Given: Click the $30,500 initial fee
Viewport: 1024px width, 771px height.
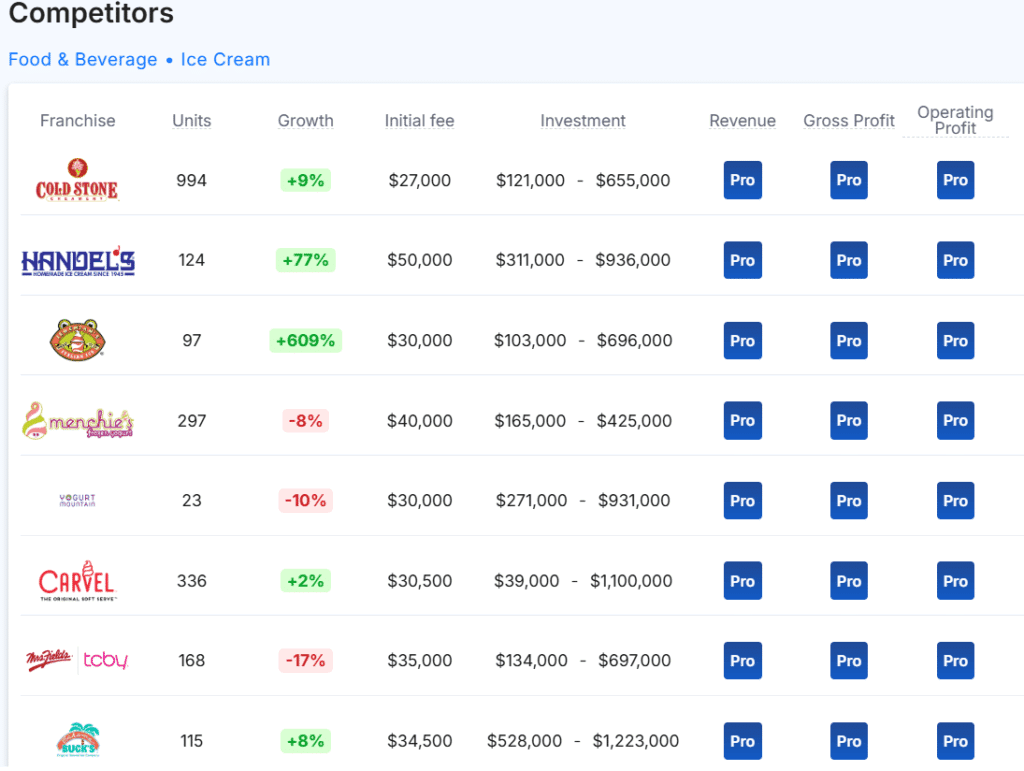Looking at the screenshot, I should (419, 580).
